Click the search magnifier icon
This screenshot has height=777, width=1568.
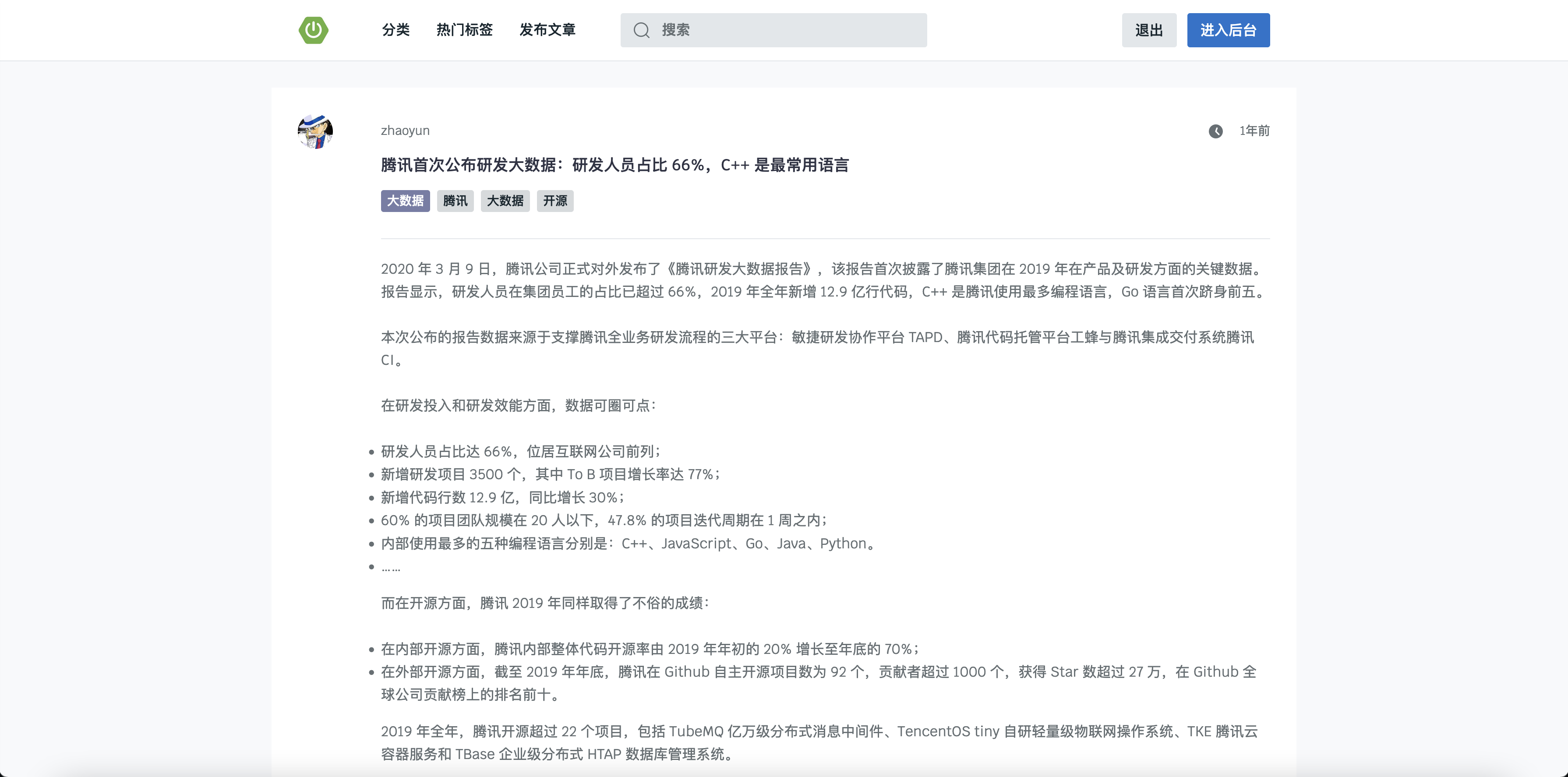click(x=642, y=30)
